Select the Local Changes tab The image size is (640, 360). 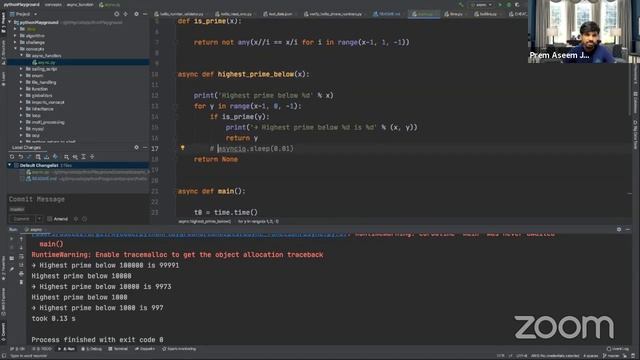click(x=27, y=147)
